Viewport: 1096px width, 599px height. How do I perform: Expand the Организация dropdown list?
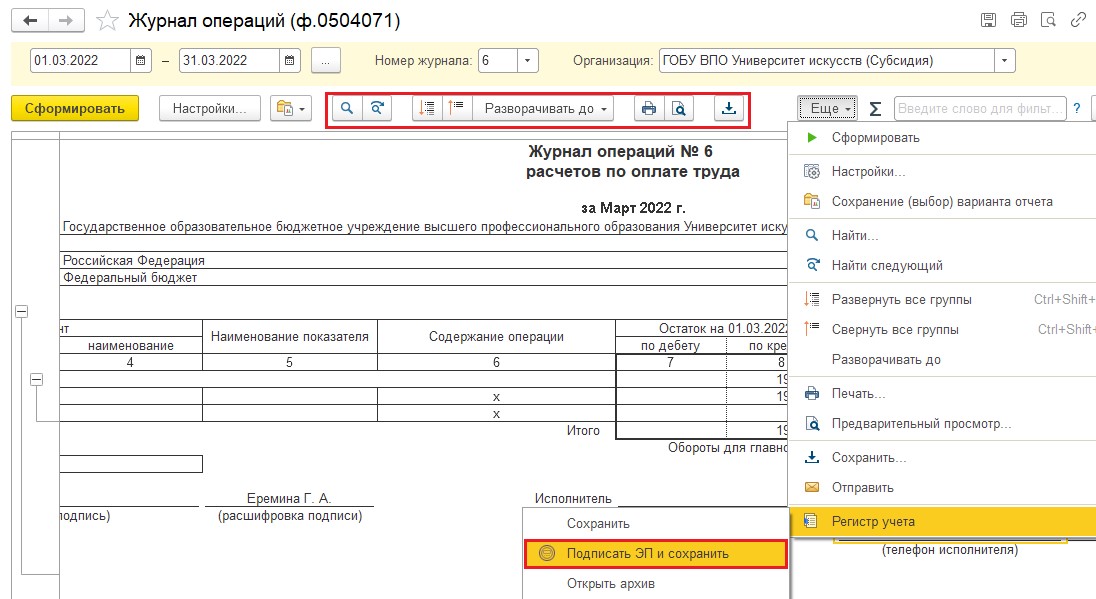(x=1004, y=61)
